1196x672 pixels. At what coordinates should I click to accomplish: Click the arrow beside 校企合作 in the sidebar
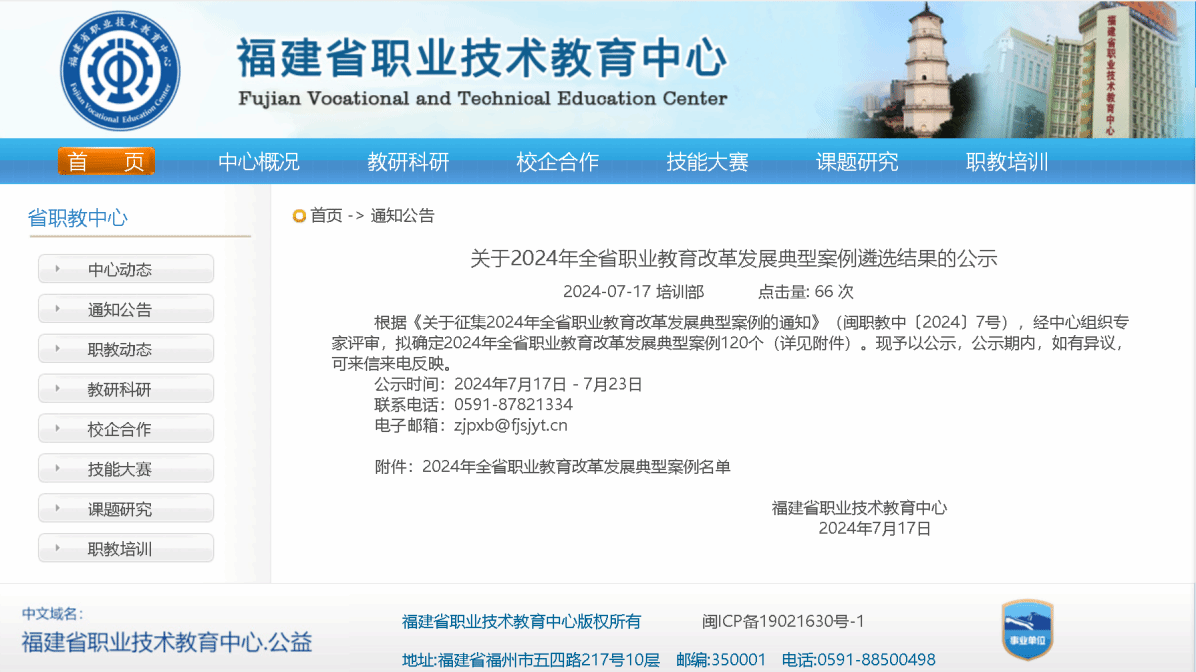tap(58, 429)
